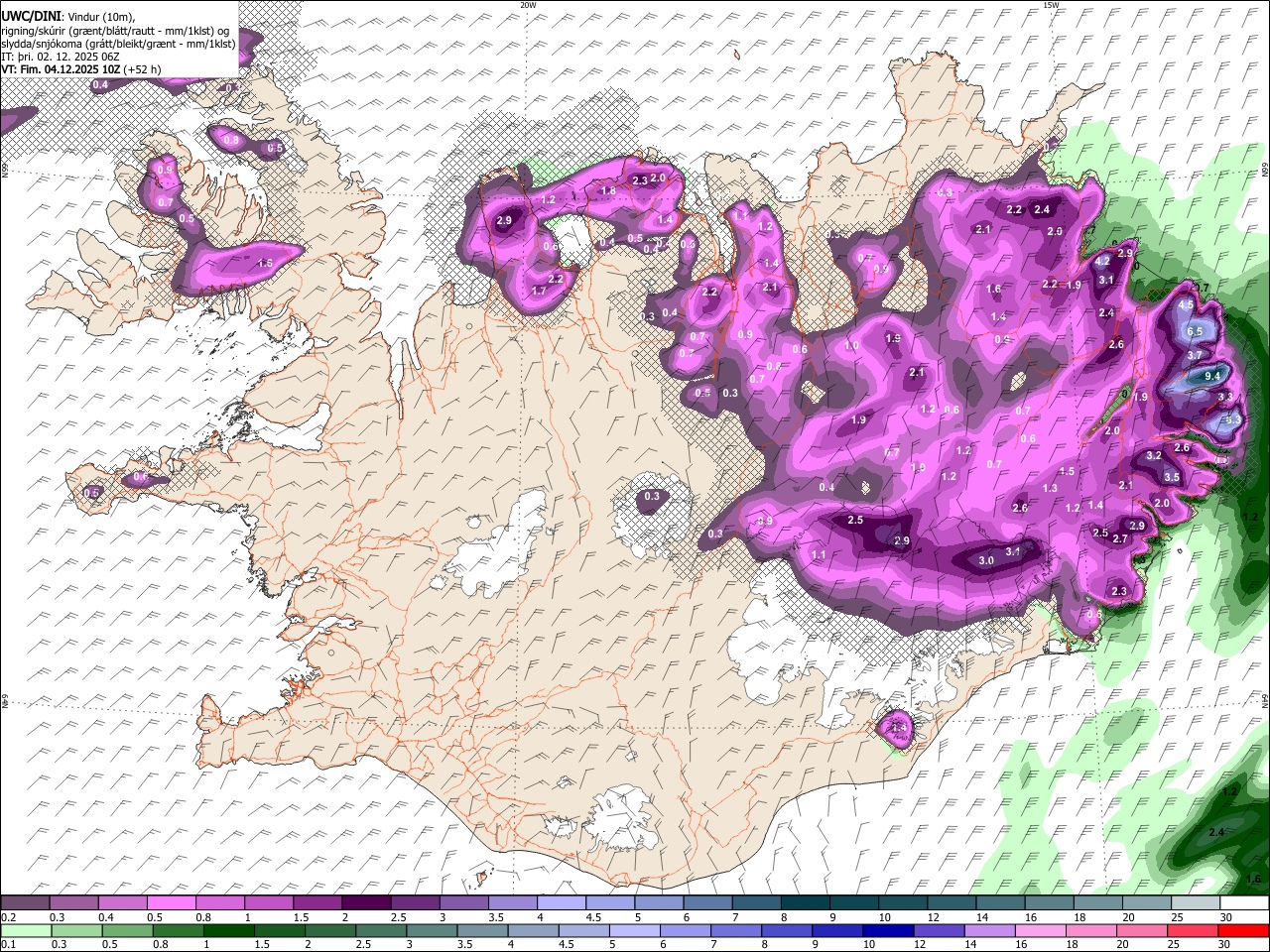Click the 1.8 snowfall value on north coast
Image resolution: width=1270 pixels, height=952 pixels.
click(x=608, y=191)
